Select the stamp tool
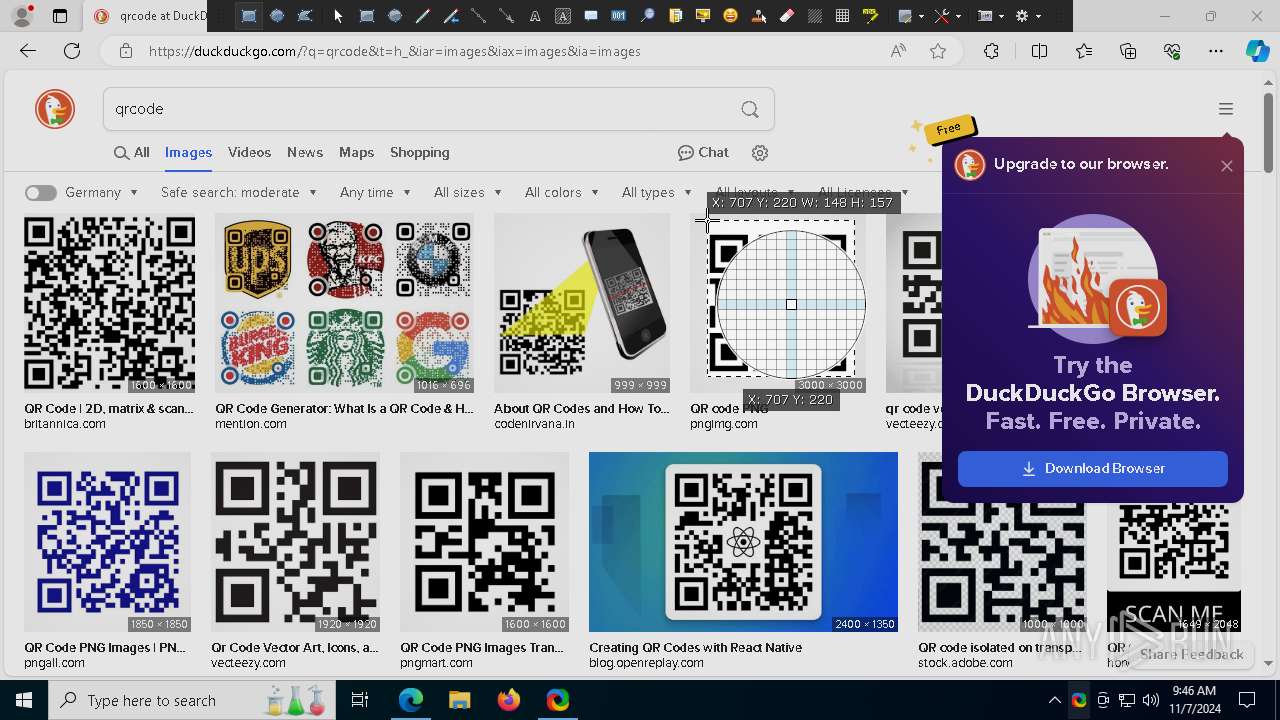 pyautogui.click(x=759, y=16)
